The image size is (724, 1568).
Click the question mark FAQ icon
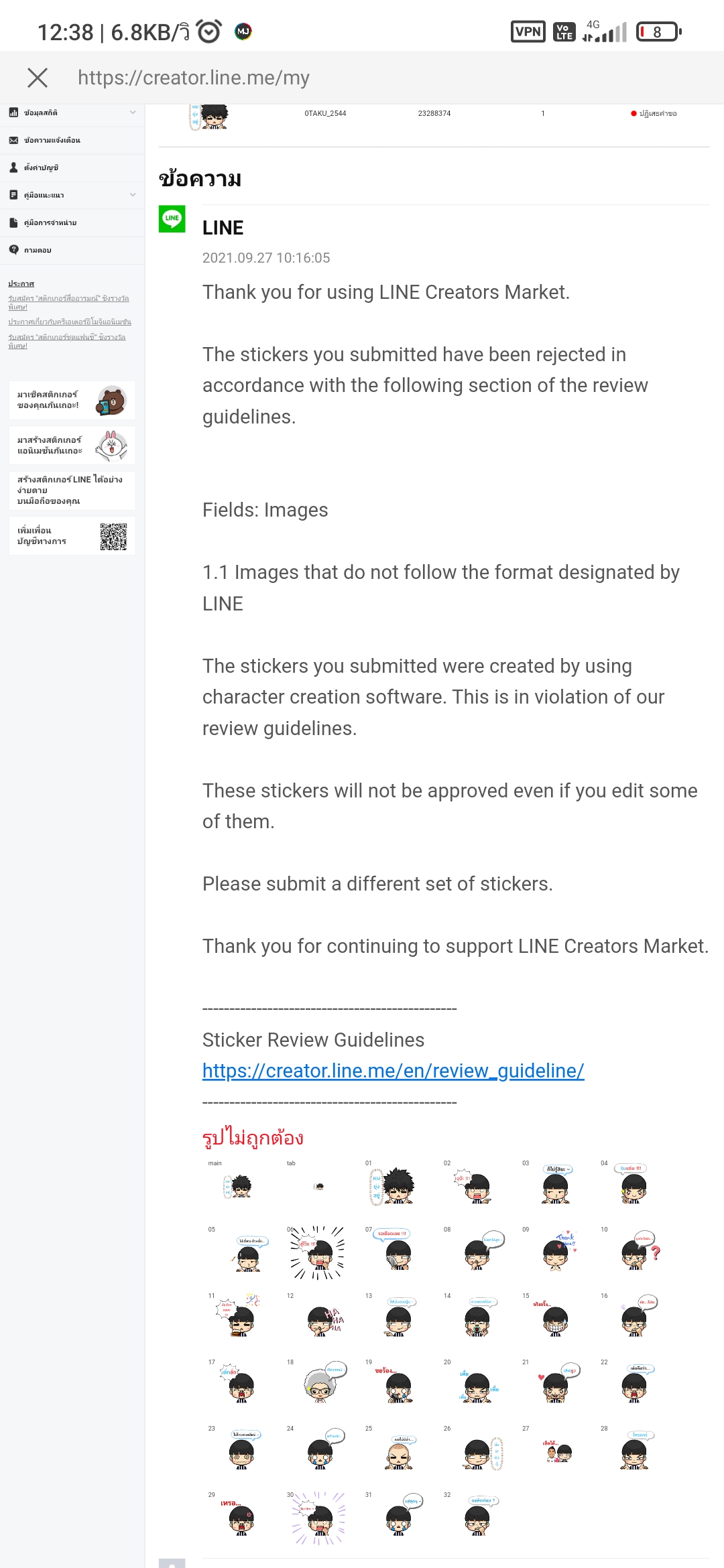point(13,250)
